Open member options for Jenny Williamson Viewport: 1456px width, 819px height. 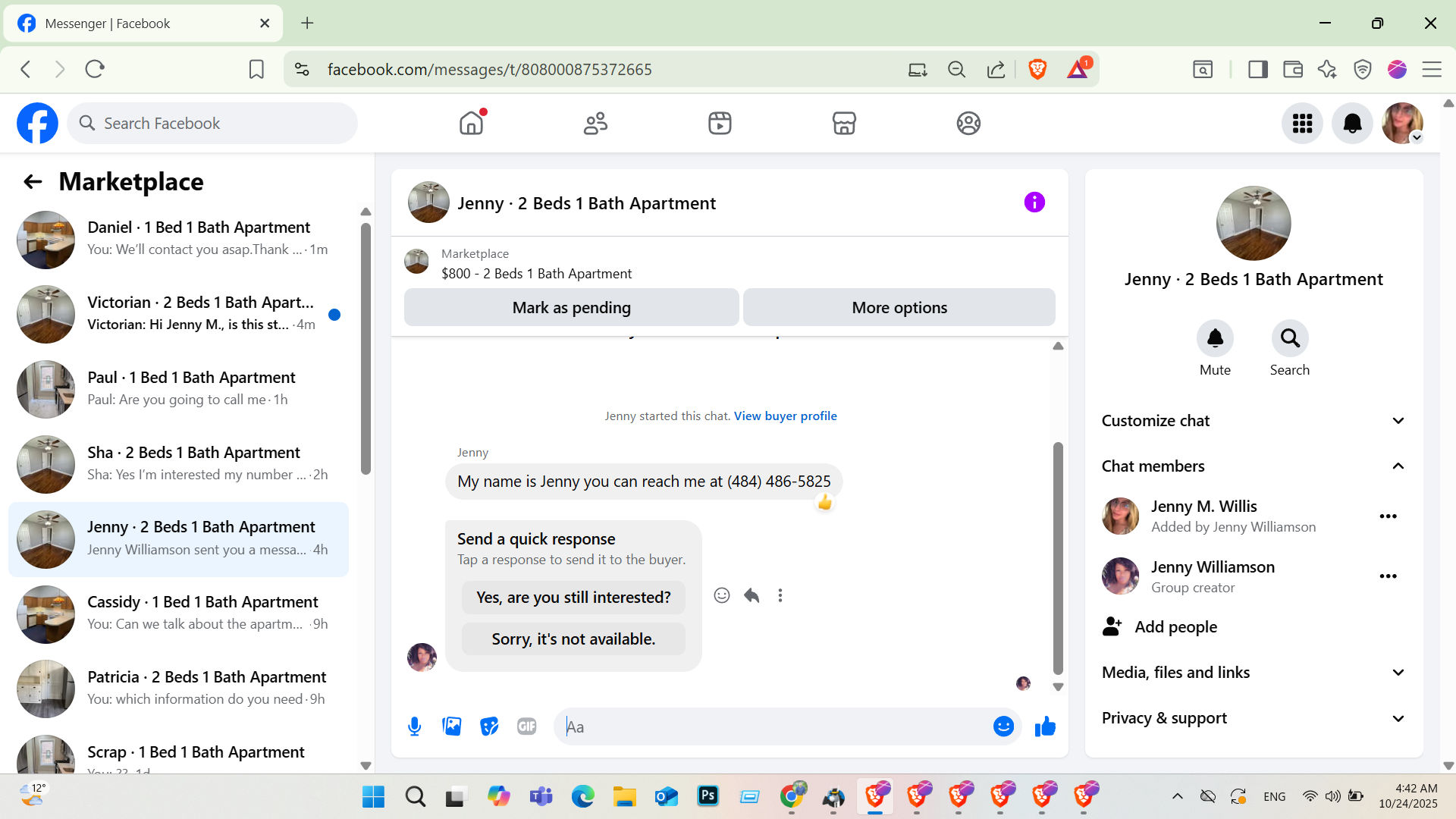coord(1388,576)
